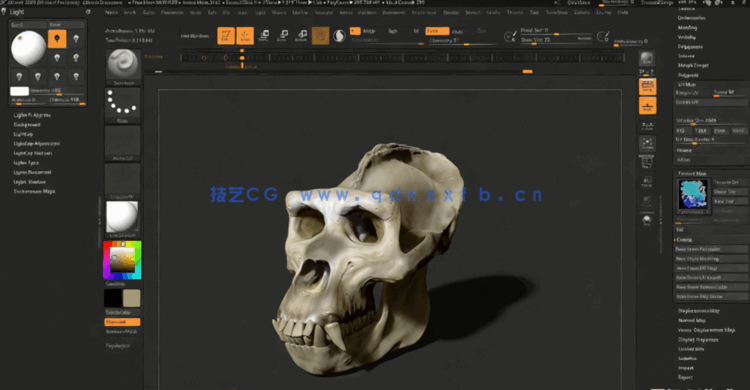Toggle the M material mode

(416, 31)
